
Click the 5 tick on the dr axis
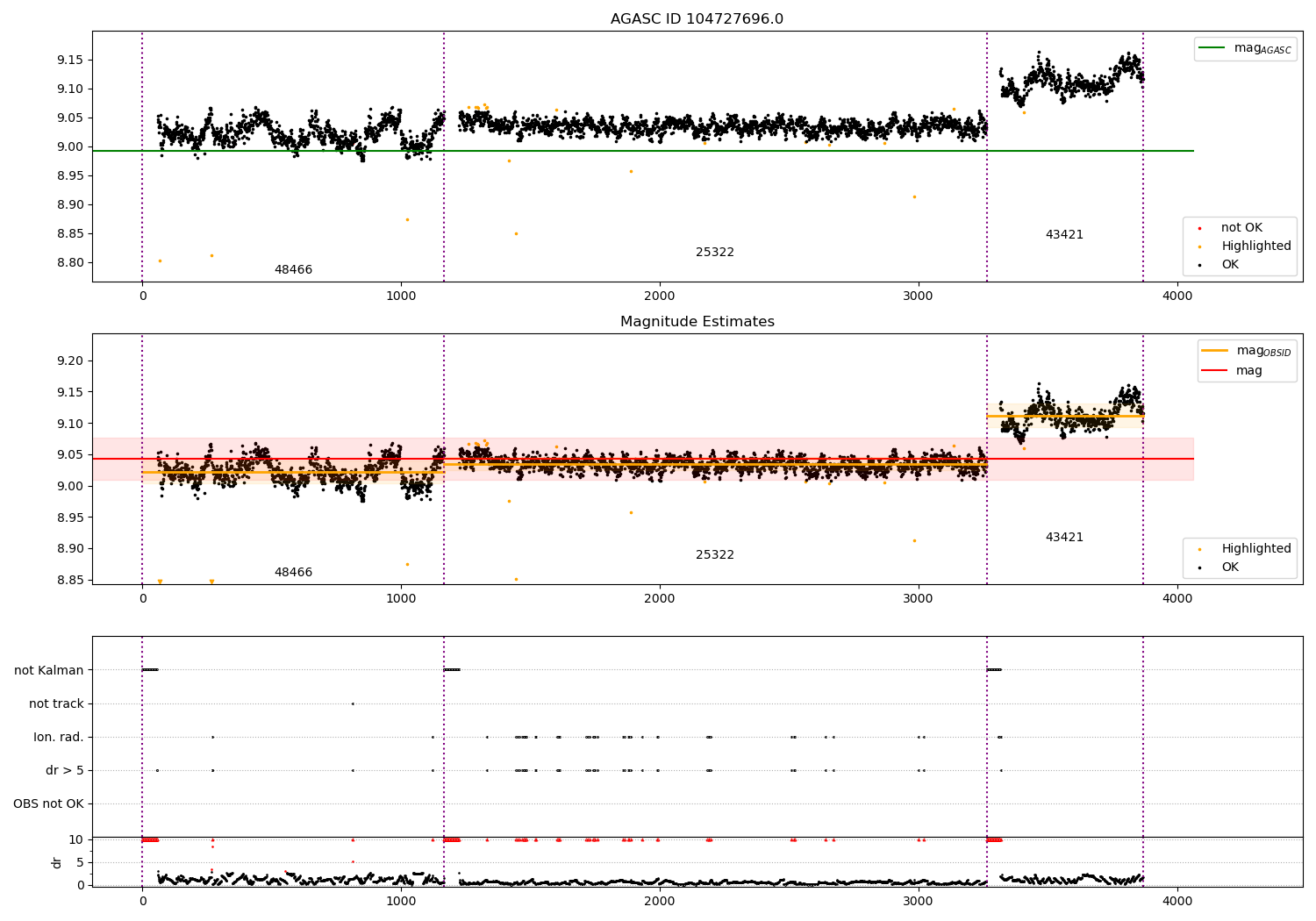(81, 863)
